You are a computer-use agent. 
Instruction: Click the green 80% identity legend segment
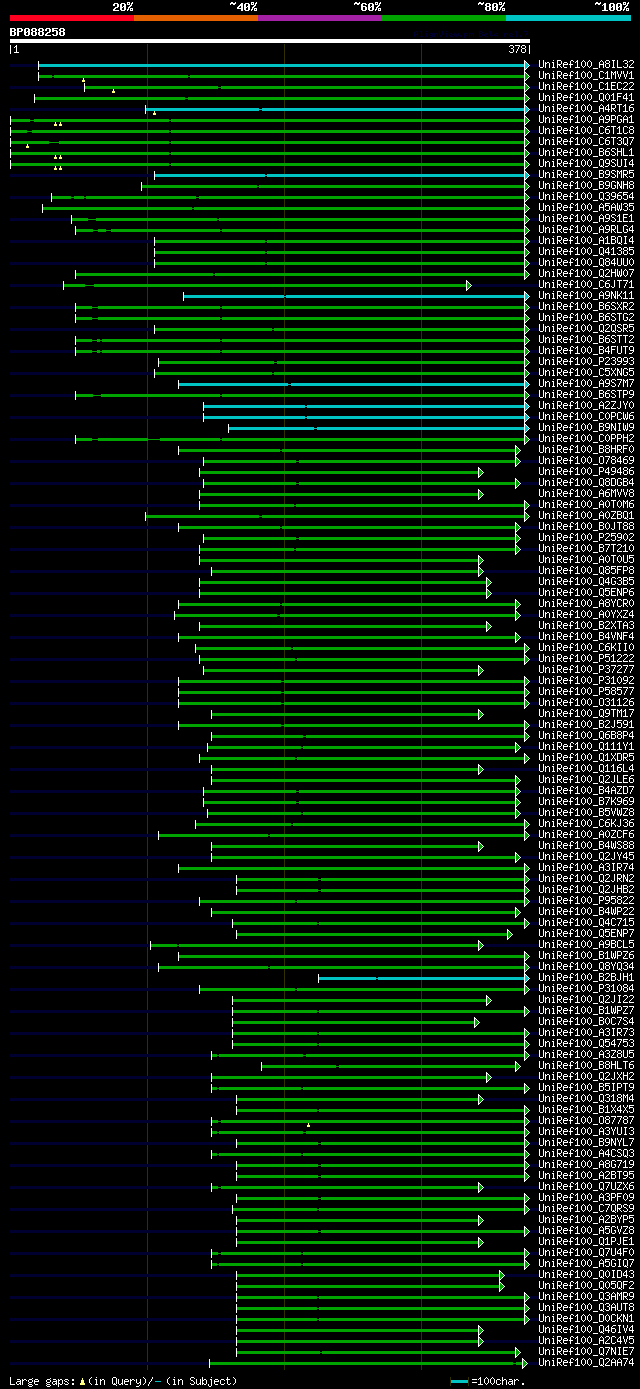444,18
